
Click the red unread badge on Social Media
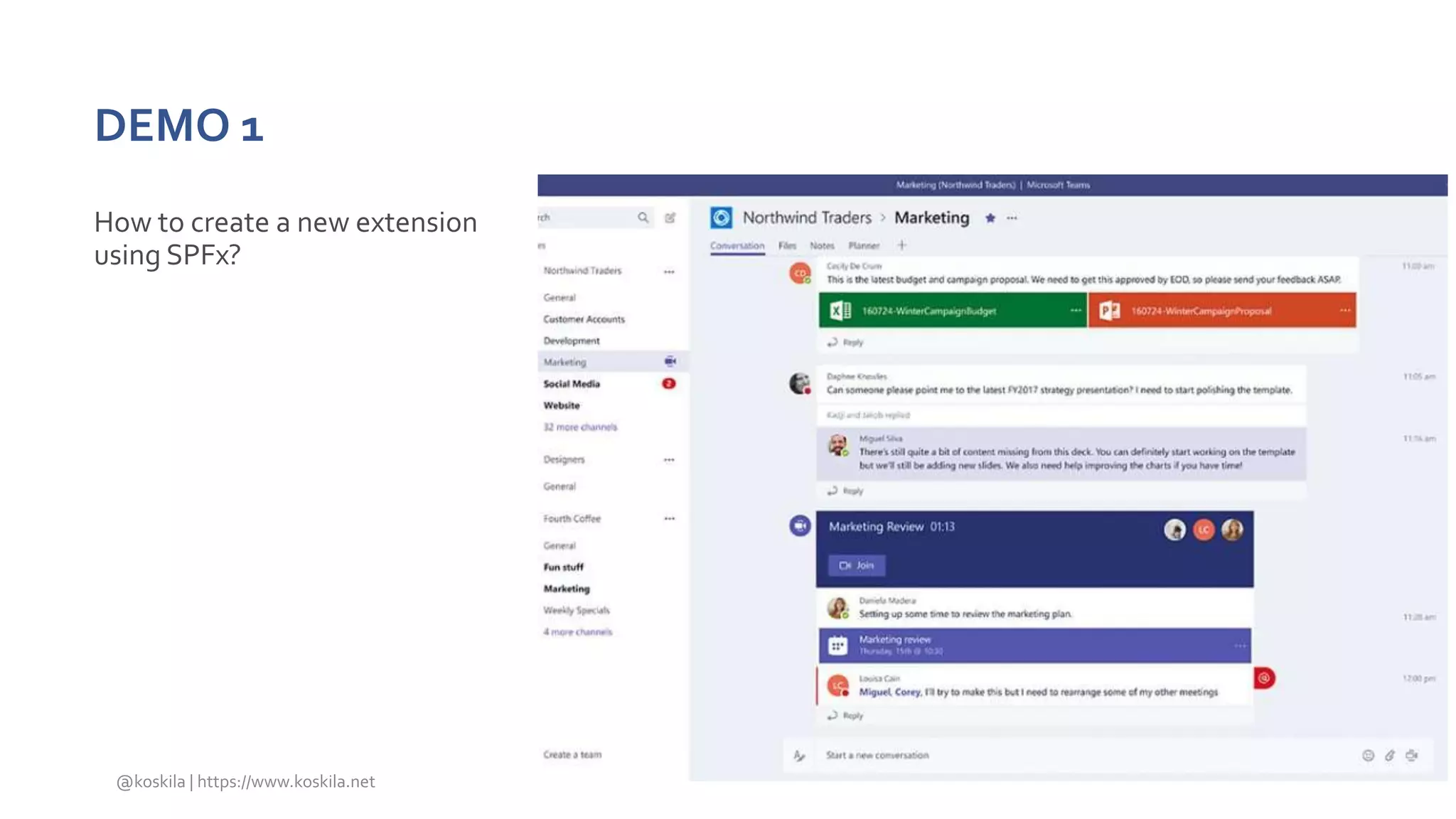click(669, 384)
